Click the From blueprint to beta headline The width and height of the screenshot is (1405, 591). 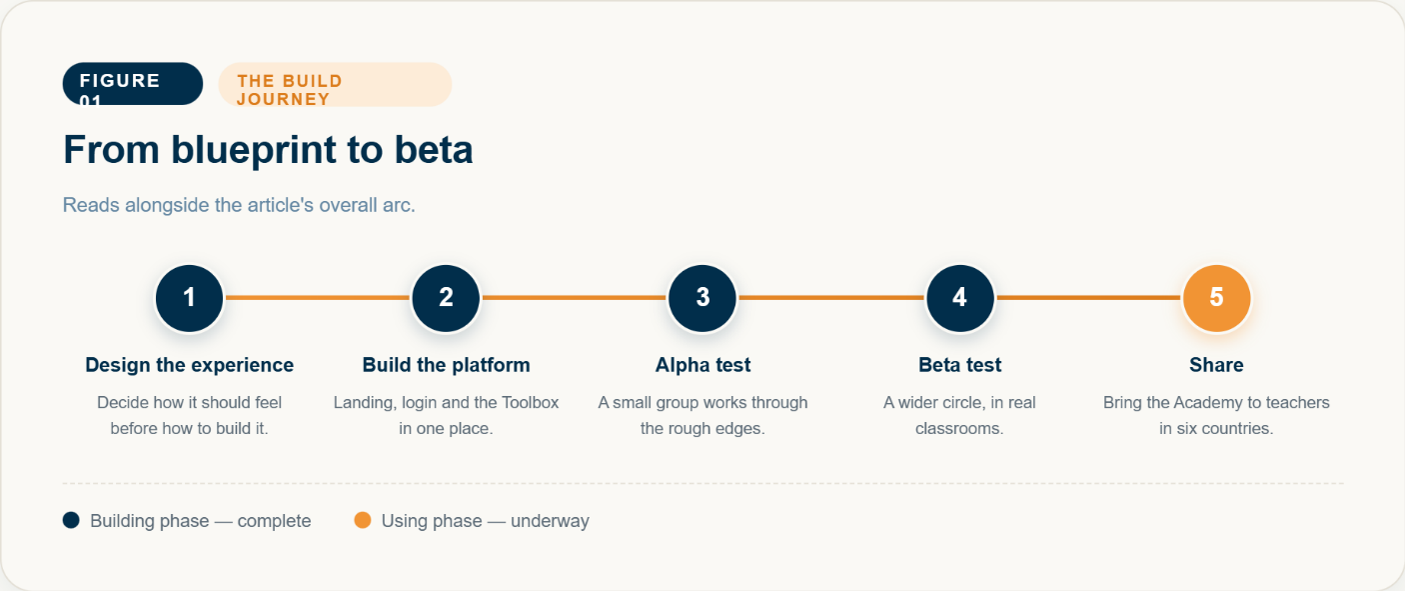[x=268, y=150]
